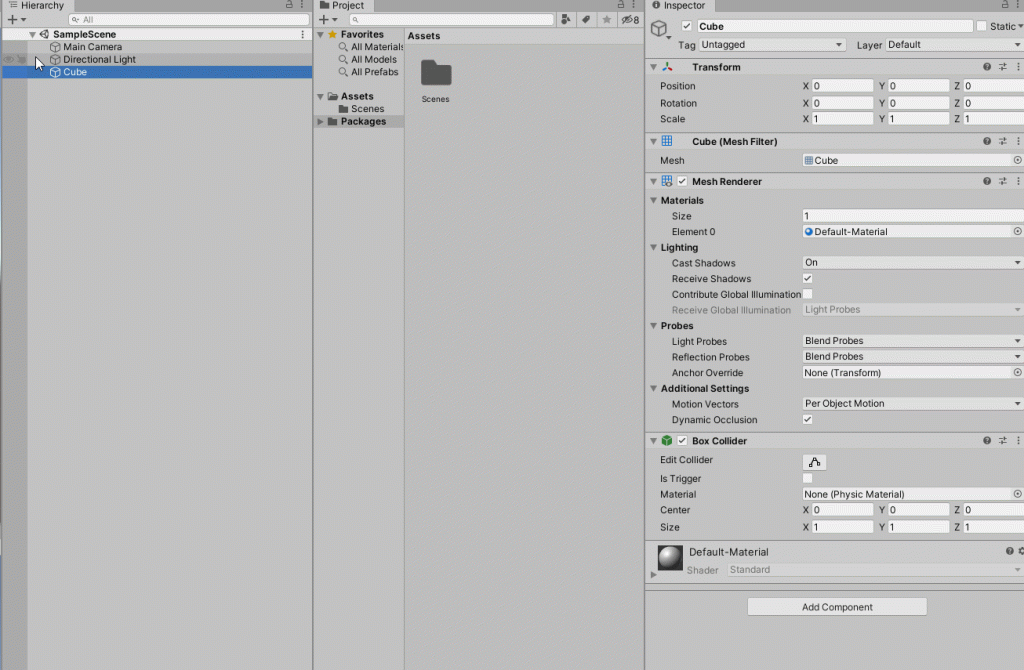
Task: Enable Is Trigger on the Box Collider
Action: coord(808,478)
